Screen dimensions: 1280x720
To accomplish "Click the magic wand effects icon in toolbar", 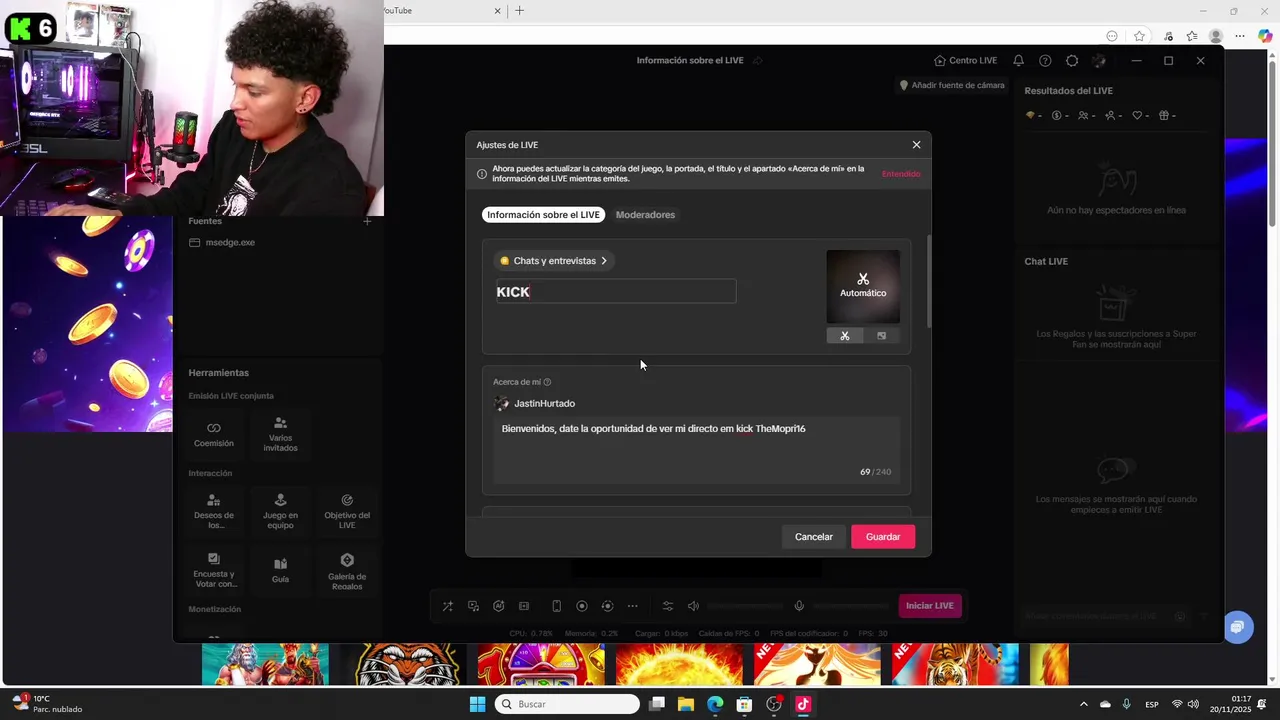I will point(448,606).
